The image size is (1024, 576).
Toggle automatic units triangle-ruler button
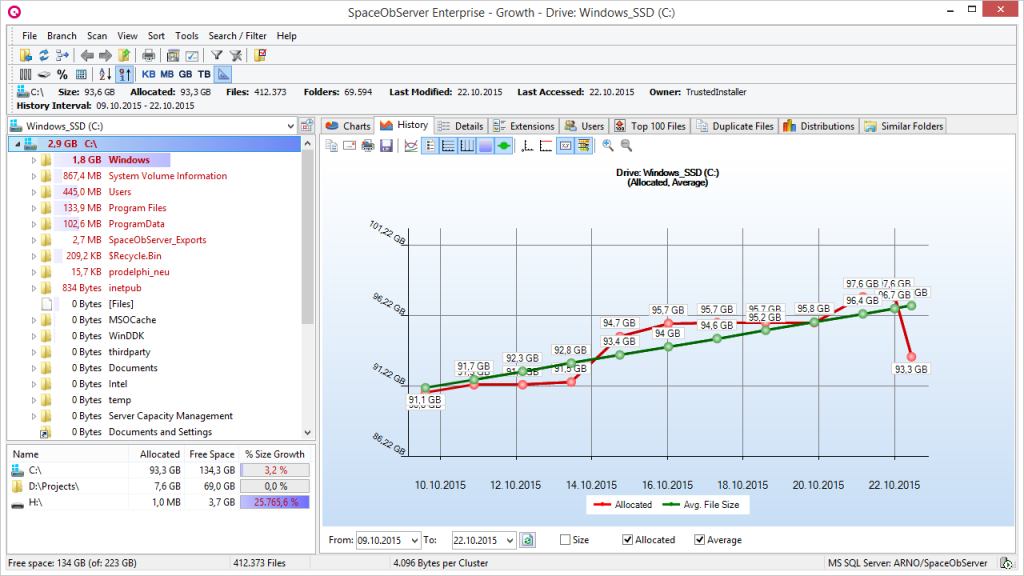223,74
